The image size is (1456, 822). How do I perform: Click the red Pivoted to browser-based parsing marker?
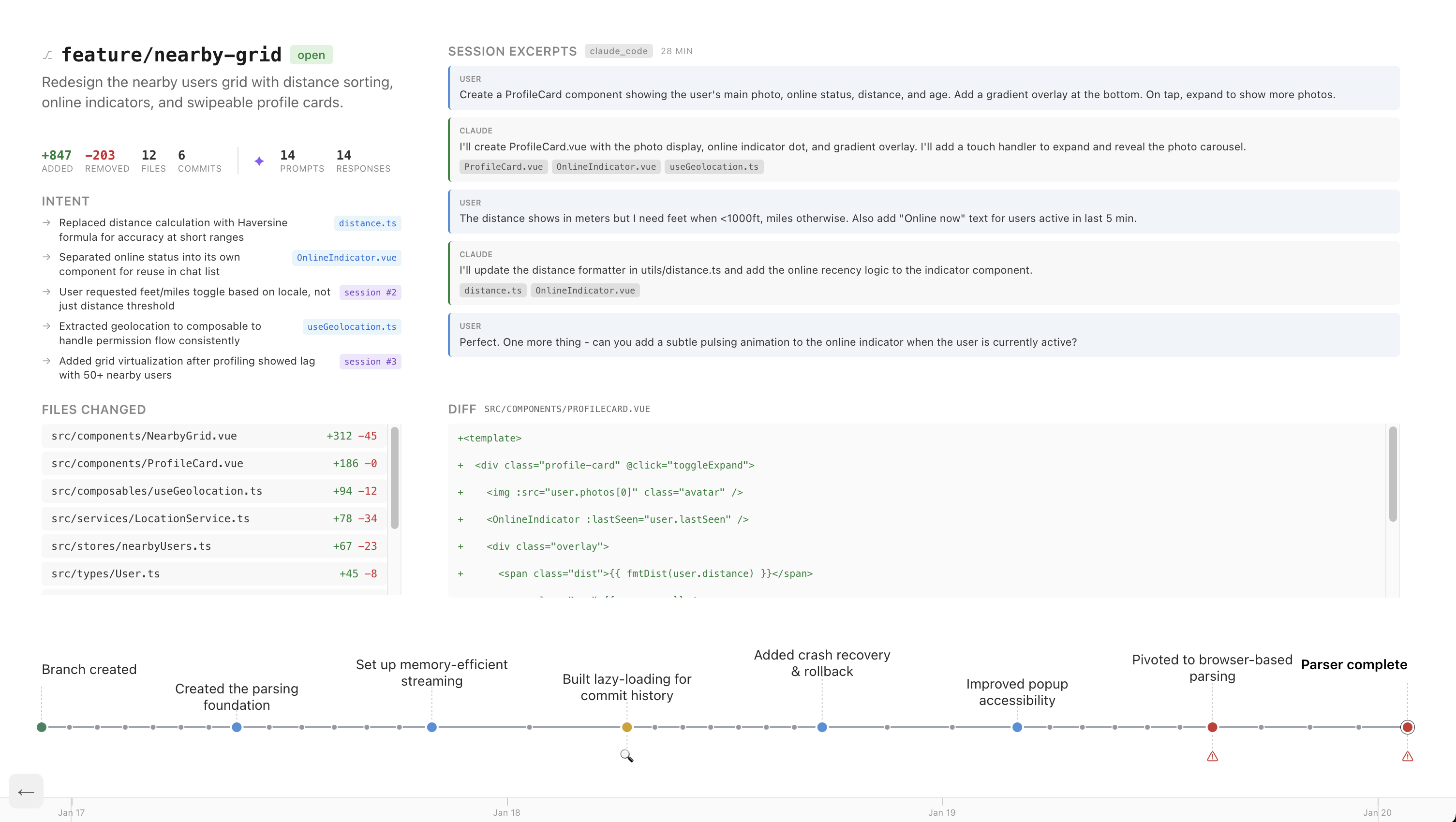pos(1212,727)
